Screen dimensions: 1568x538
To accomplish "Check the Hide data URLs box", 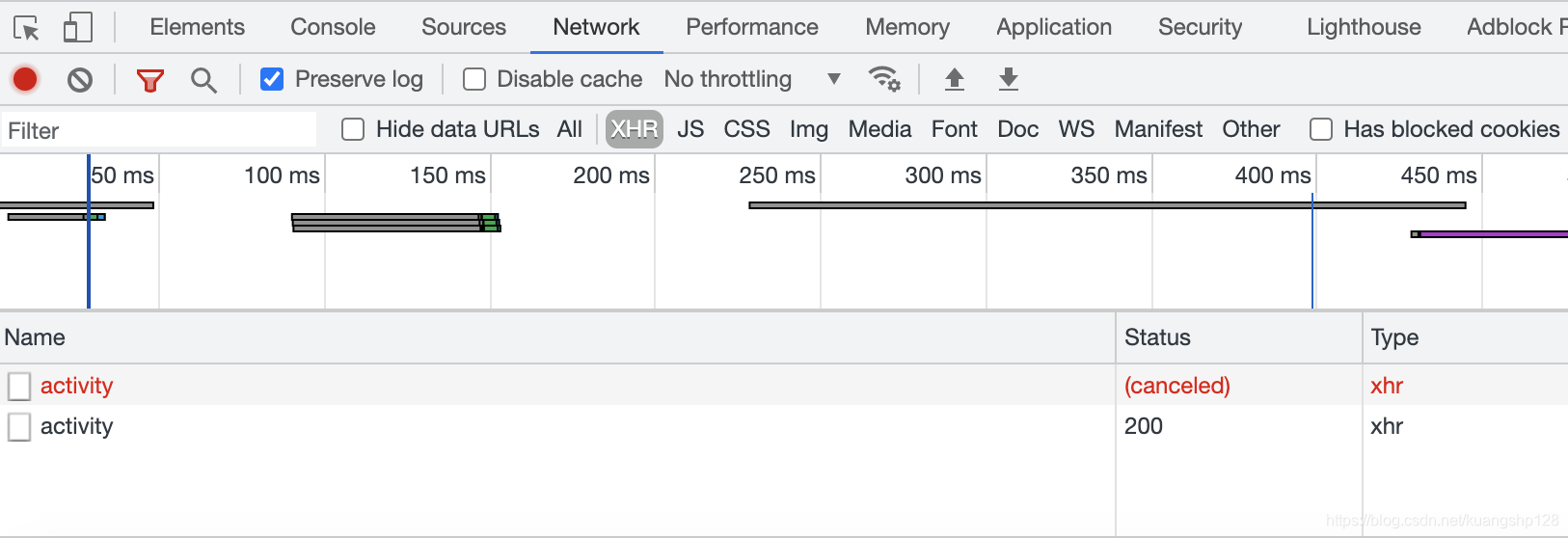I will (x=353, y=129).
